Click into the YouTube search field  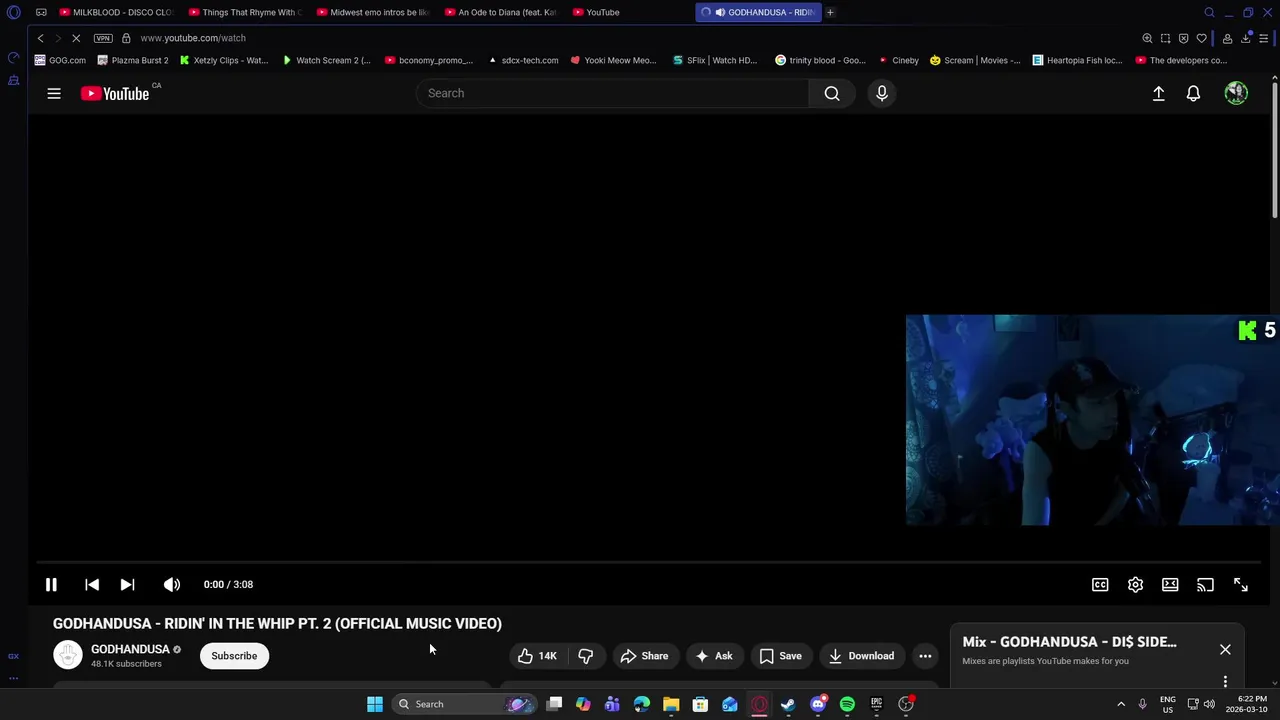tap(612, 93)
